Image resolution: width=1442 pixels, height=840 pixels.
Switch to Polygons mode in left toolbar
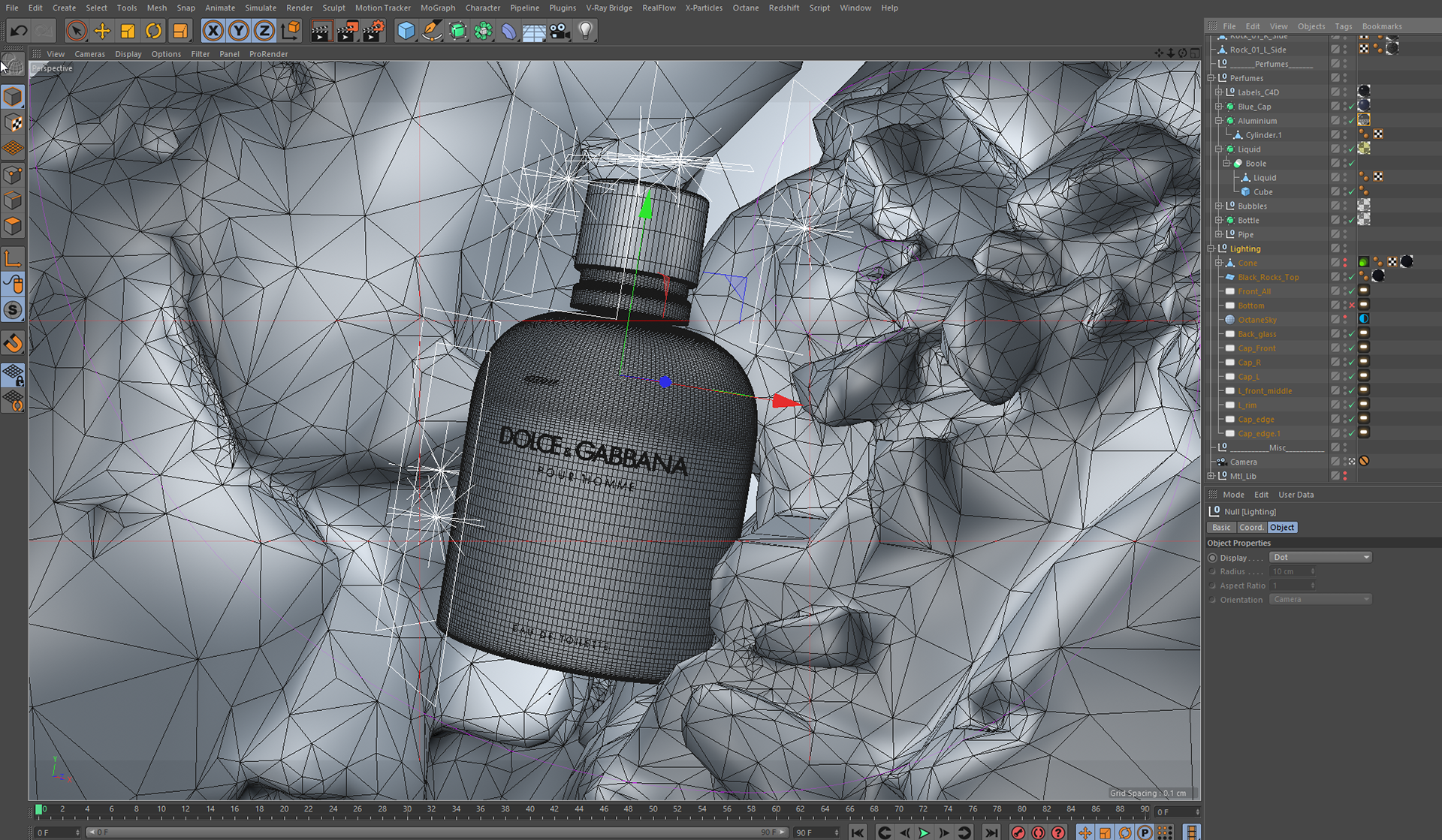13,226
